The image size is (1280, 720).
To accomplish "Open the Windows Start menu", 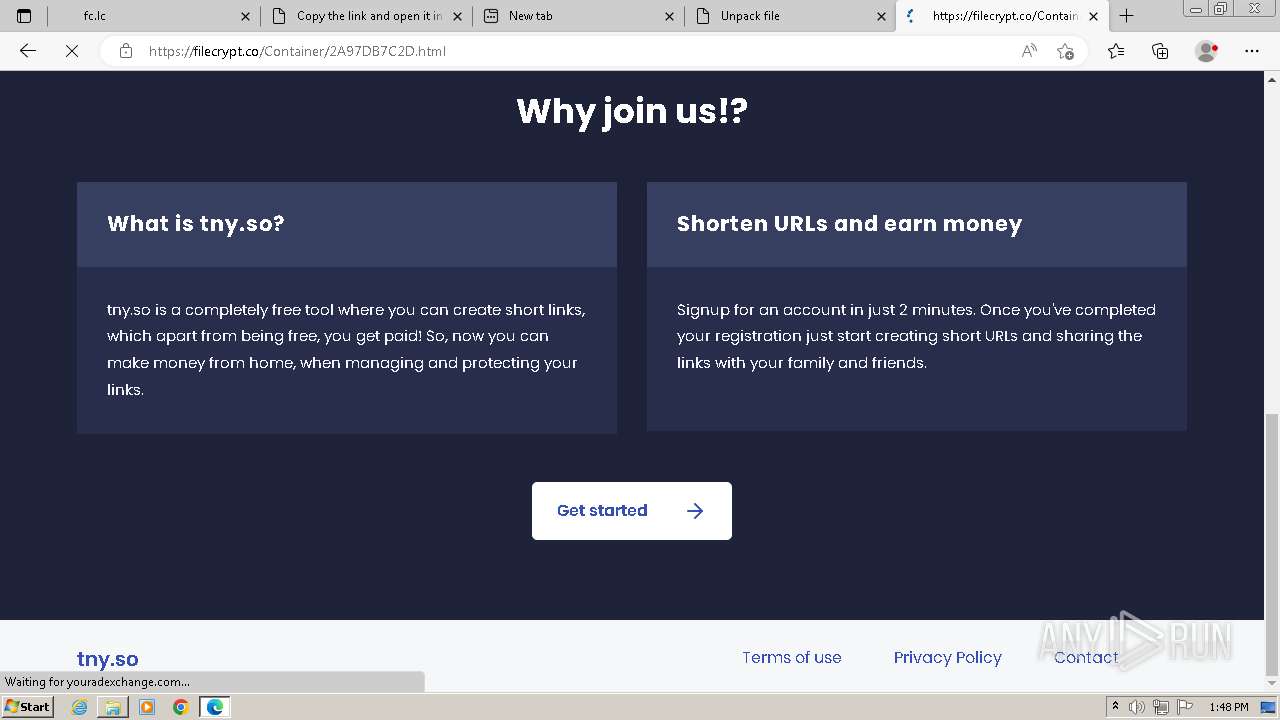I will (28, 706).
